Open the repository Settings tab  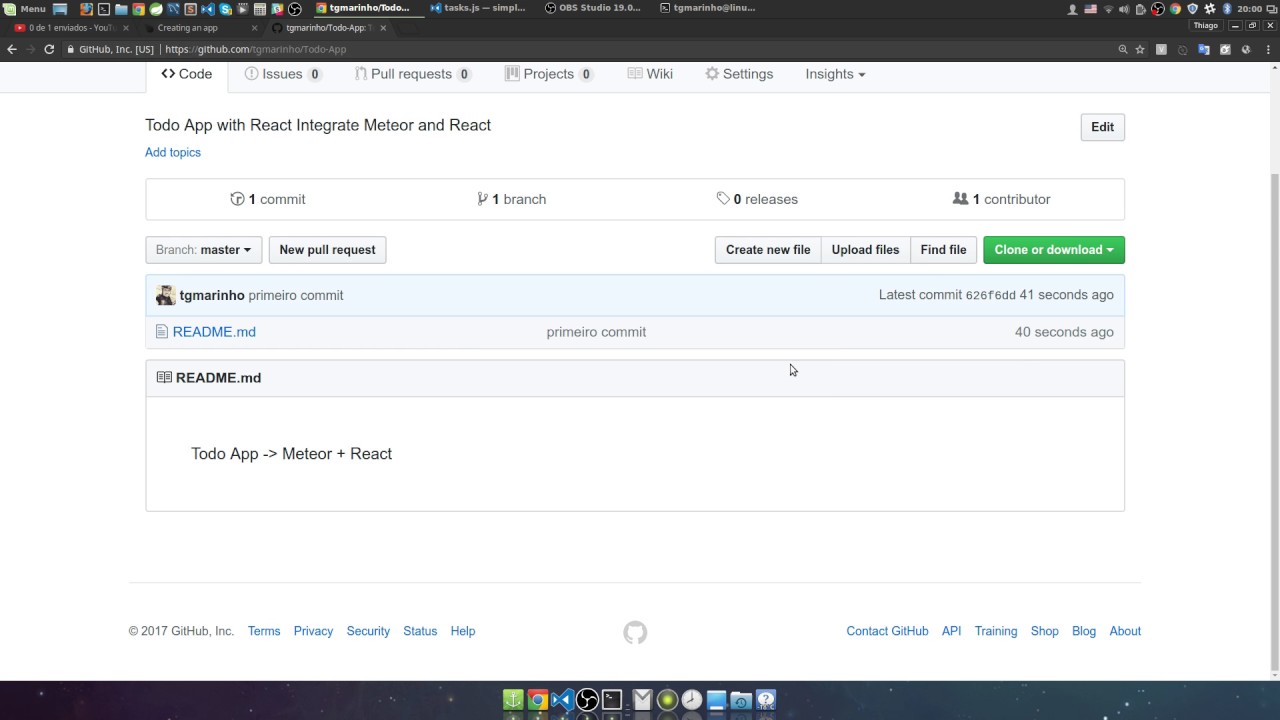coord(739,74)
